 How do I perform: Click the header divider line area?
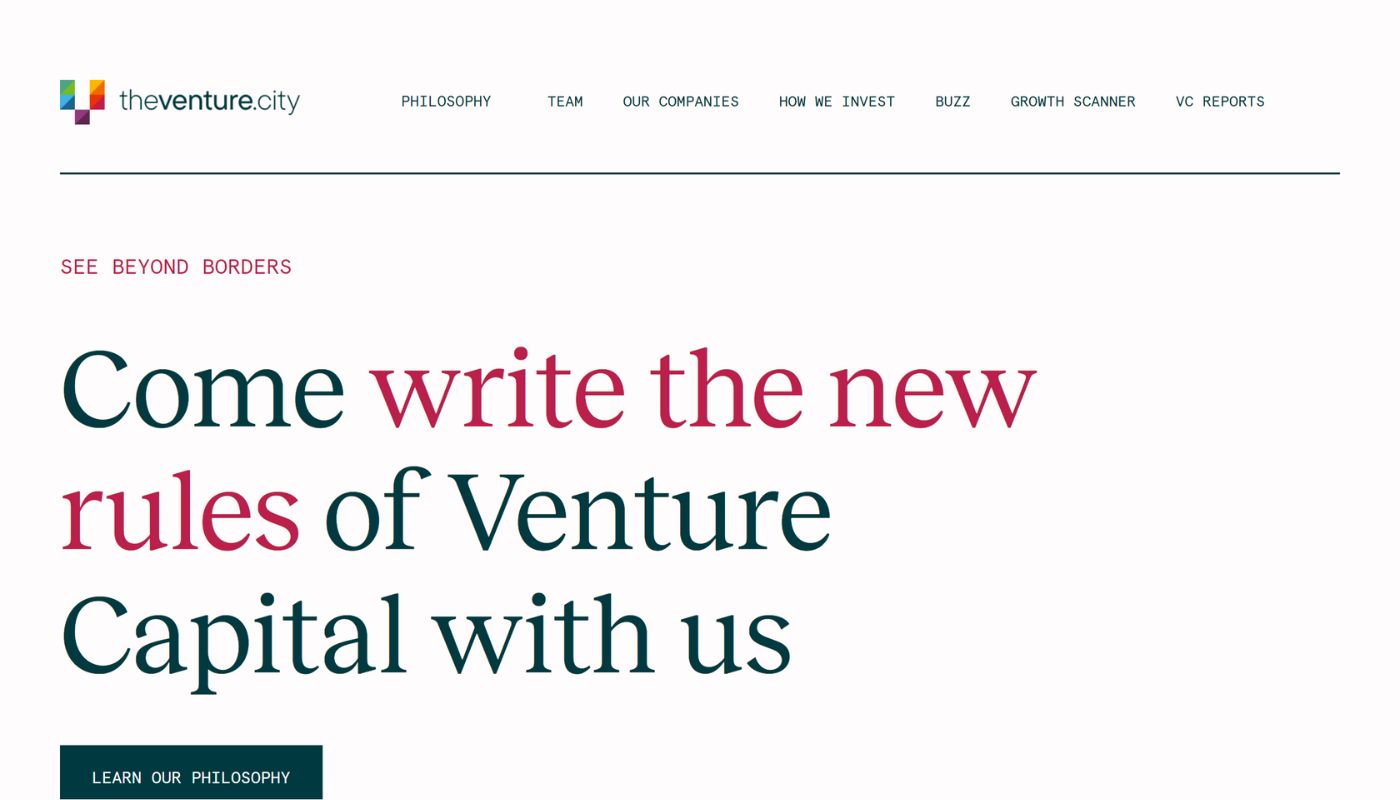pos(700,172)
